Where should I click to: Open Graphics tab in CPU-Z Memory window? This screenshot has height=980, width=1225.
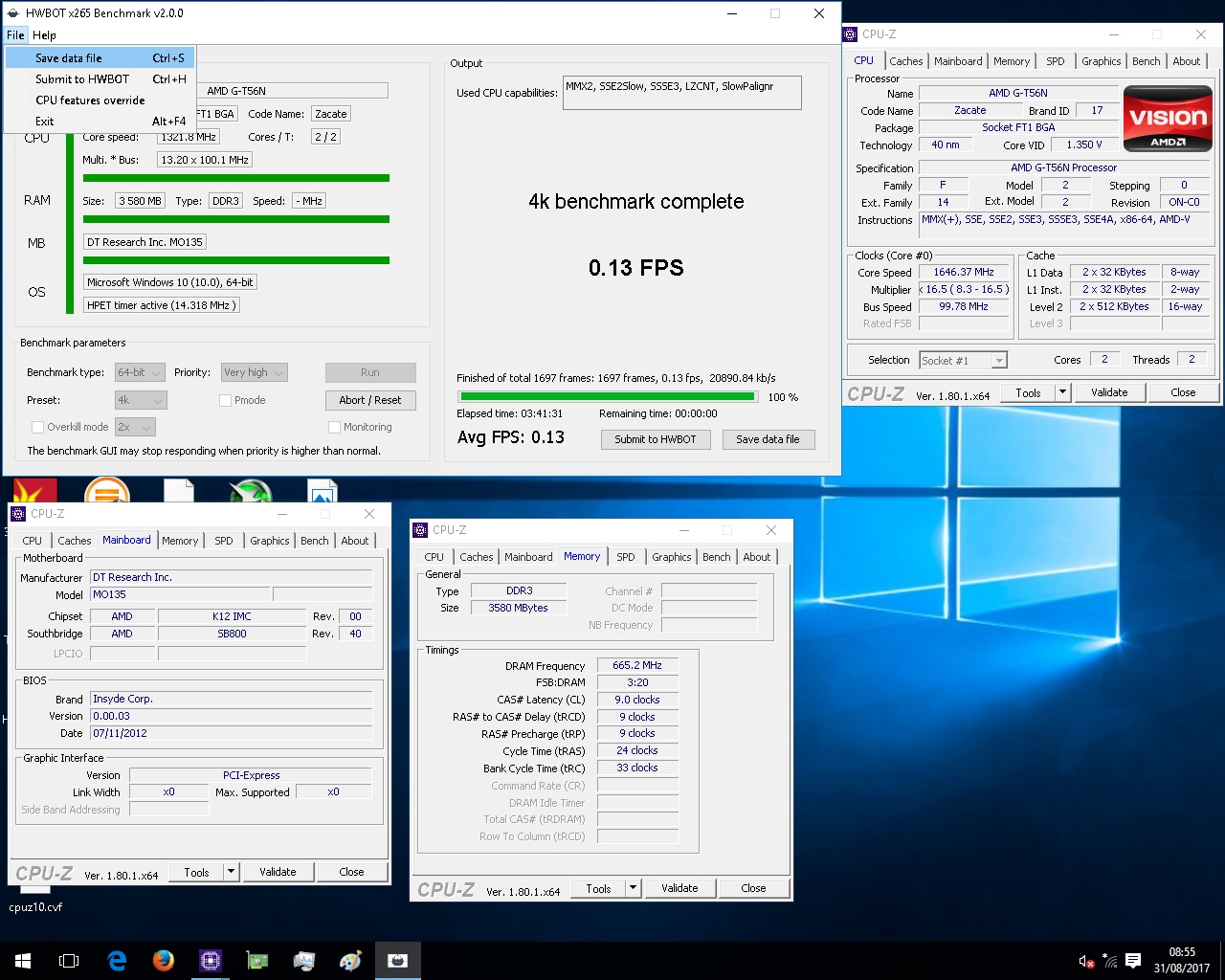672,557
